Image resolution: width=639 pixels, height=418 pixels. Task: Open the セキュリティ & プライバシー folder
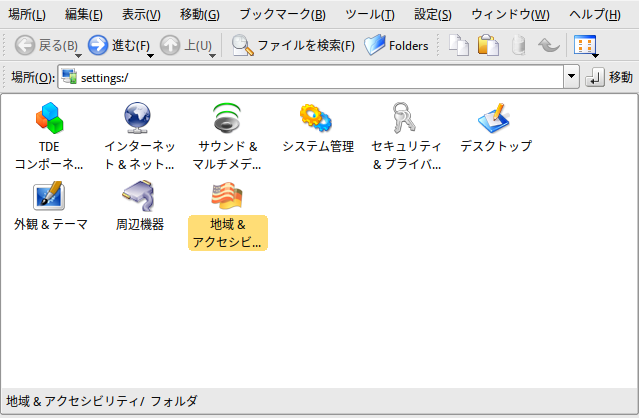click(406, 136)
